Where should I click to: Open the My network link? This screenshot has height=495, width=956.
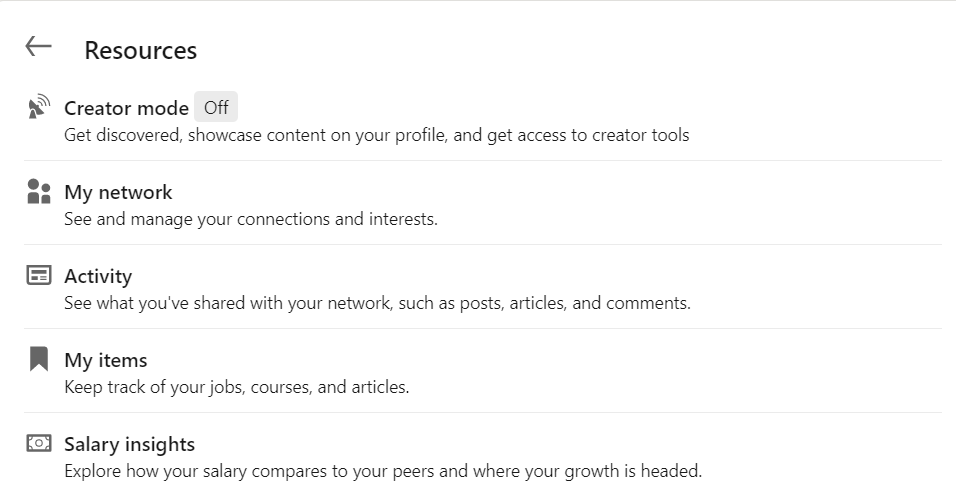[x=118, y=192]
